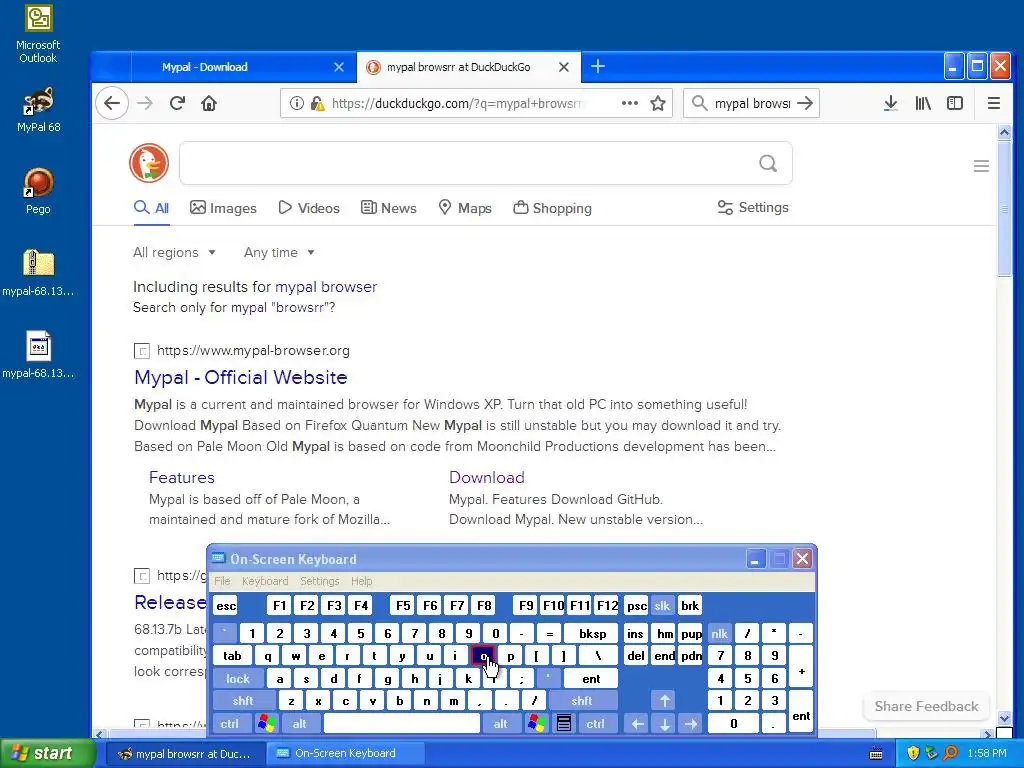1024x768 pixels.
Task: Select MyPal 68 desktop shortcut
Action: pyautogui.click(x=39, y=110)
